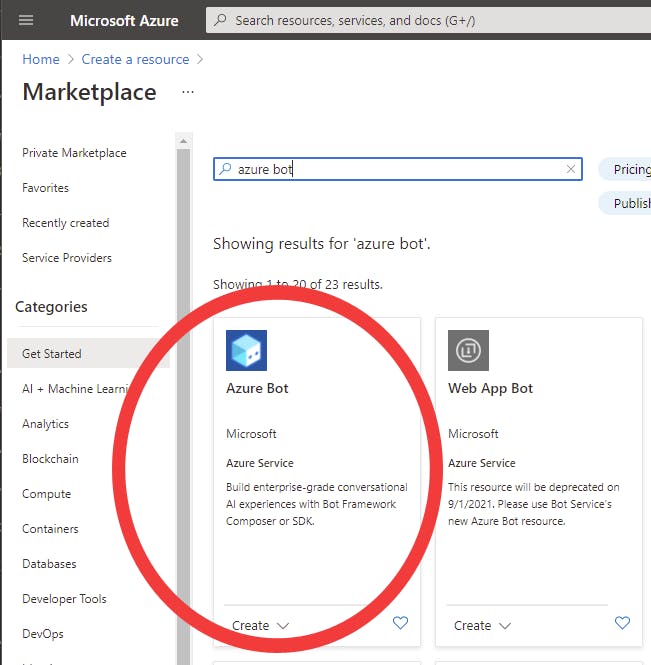Image resolution: width=651 pixels, height=665 pixels.
Task: Click Web App Bot deprecation notice text
Action: point(534,504)
